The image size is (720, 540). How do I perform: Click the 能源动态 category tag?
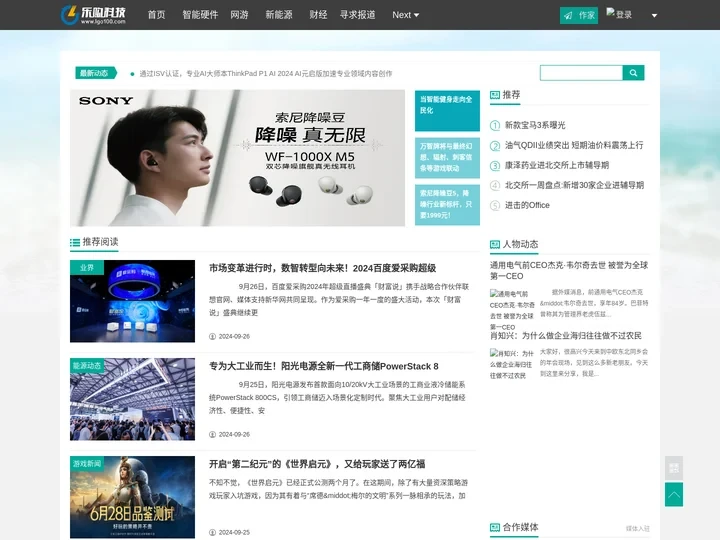87,366
